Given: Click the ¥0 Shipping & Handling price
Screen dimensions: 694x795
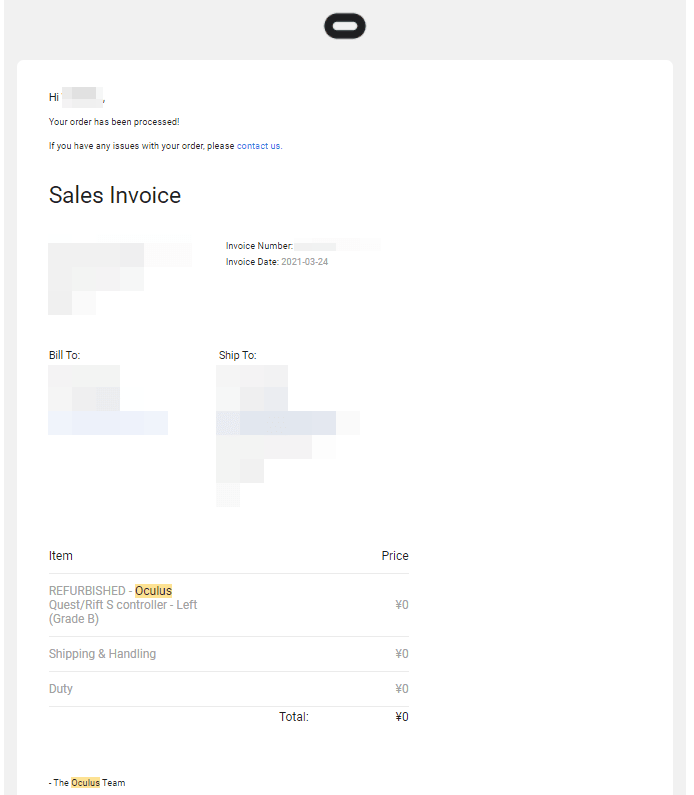Looking at the screenshot, I should pyautogui.click(x=402, y=654).
